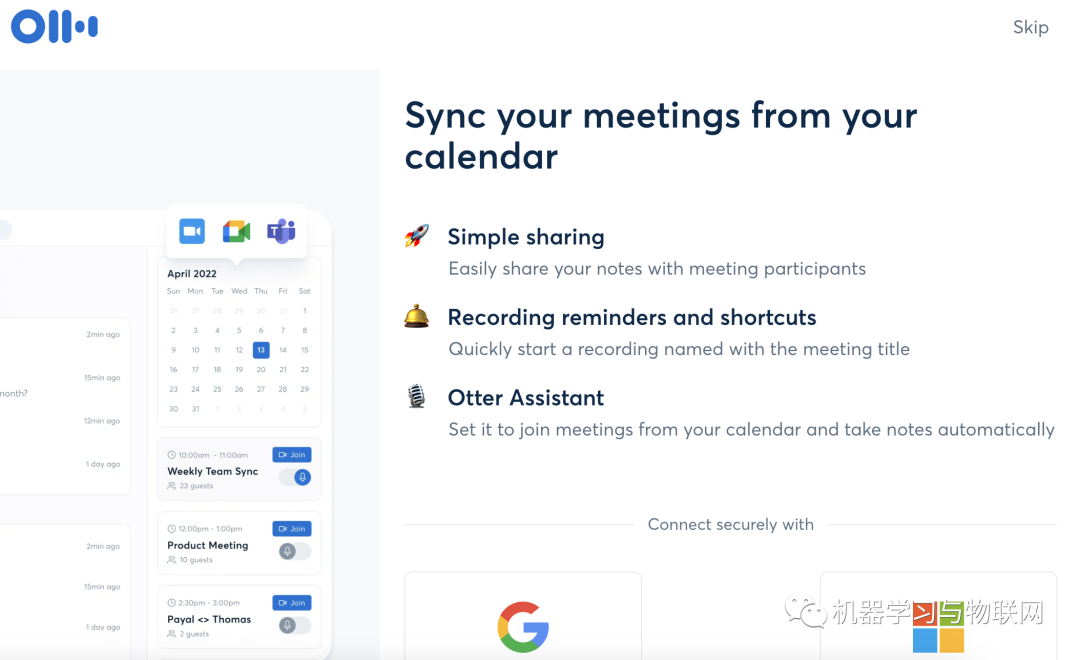Join the Weekly Team Sync meeting
The width and height of the screenshot is (1080, 660).
tap(292, 454)
